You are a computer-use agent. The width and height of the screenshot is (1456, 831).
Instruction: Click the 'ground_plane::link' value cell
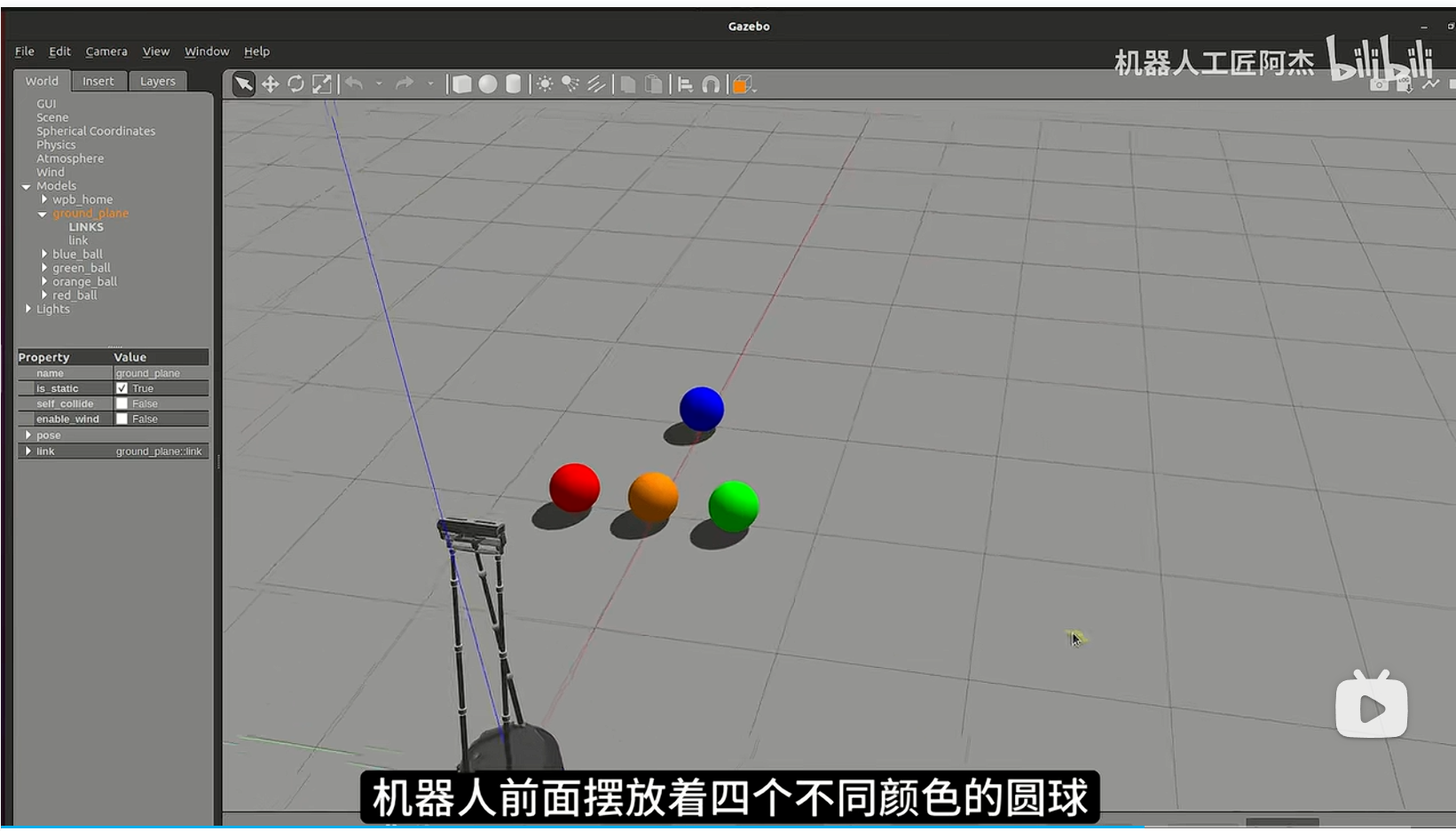(161, 451)
